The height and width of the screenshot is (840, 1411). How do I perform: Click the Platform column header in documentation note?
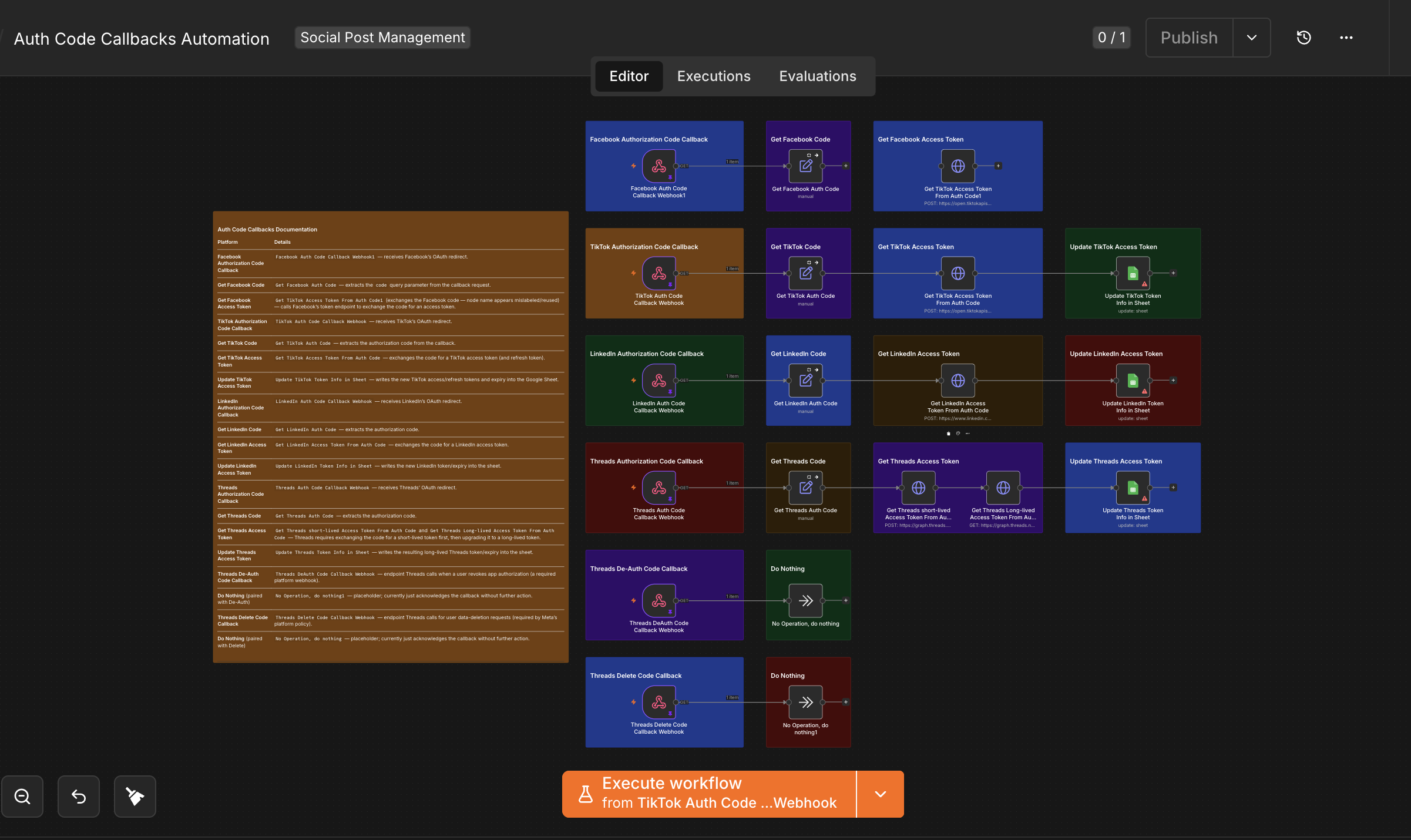click(227, 242)
